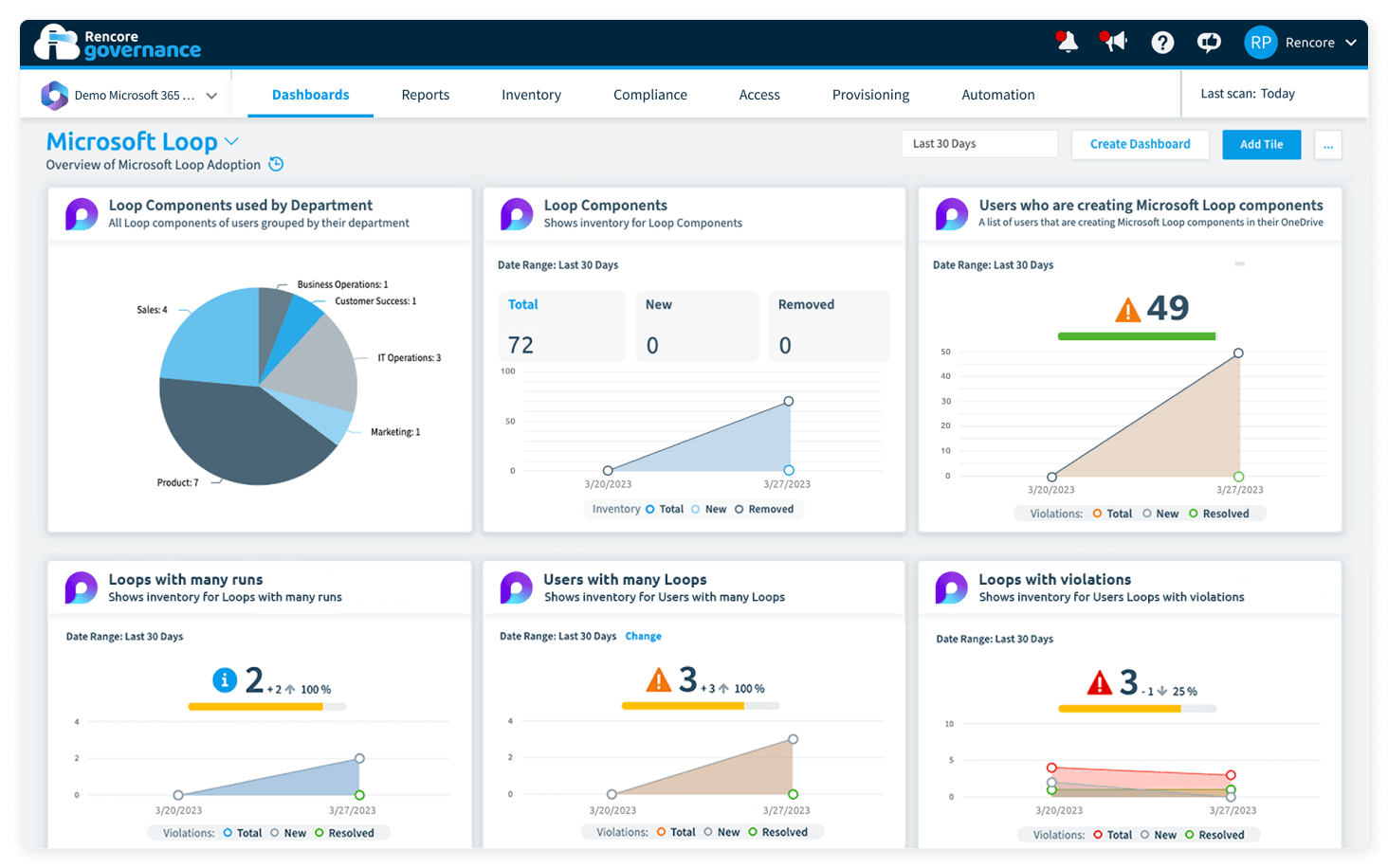Toggle Total in Loops with violations legend
This screenshot has height=868, width=1388.
(1113, 835)
